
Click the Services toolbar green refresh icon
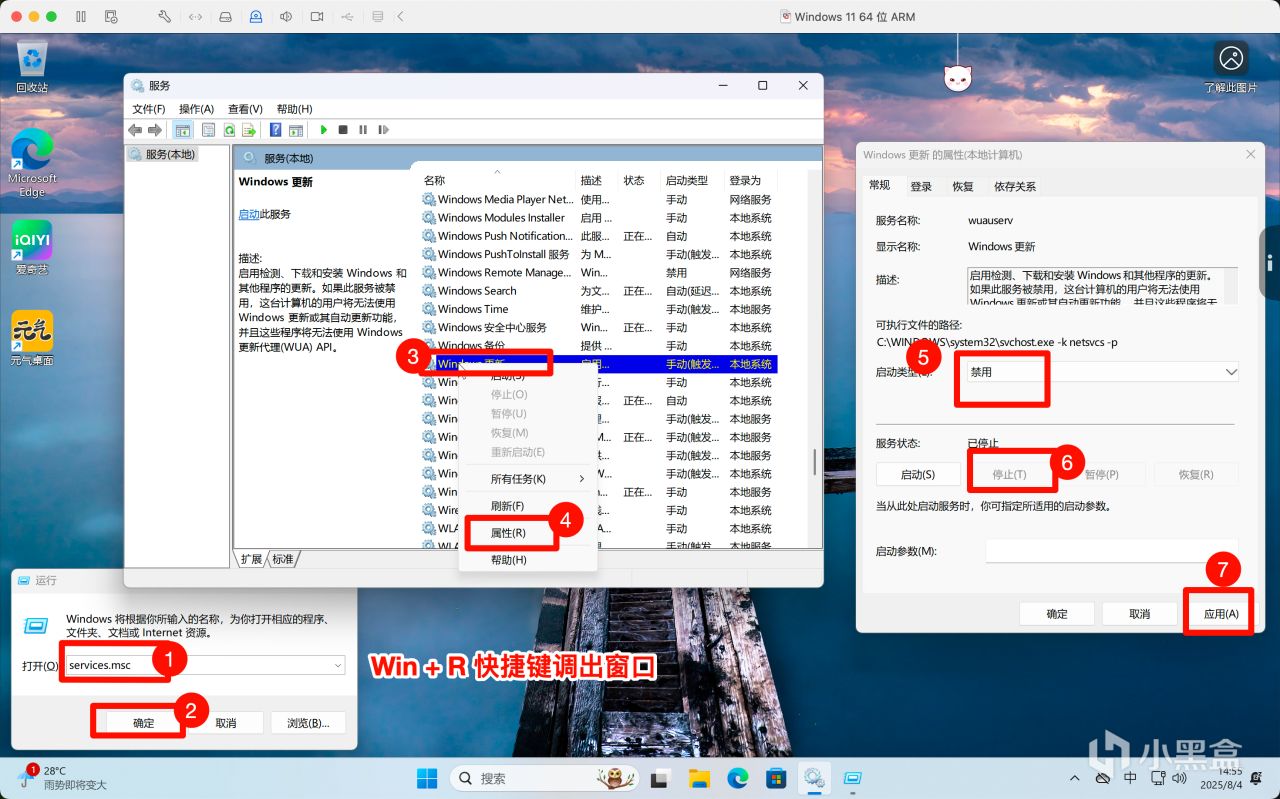[x=229, y=130]
